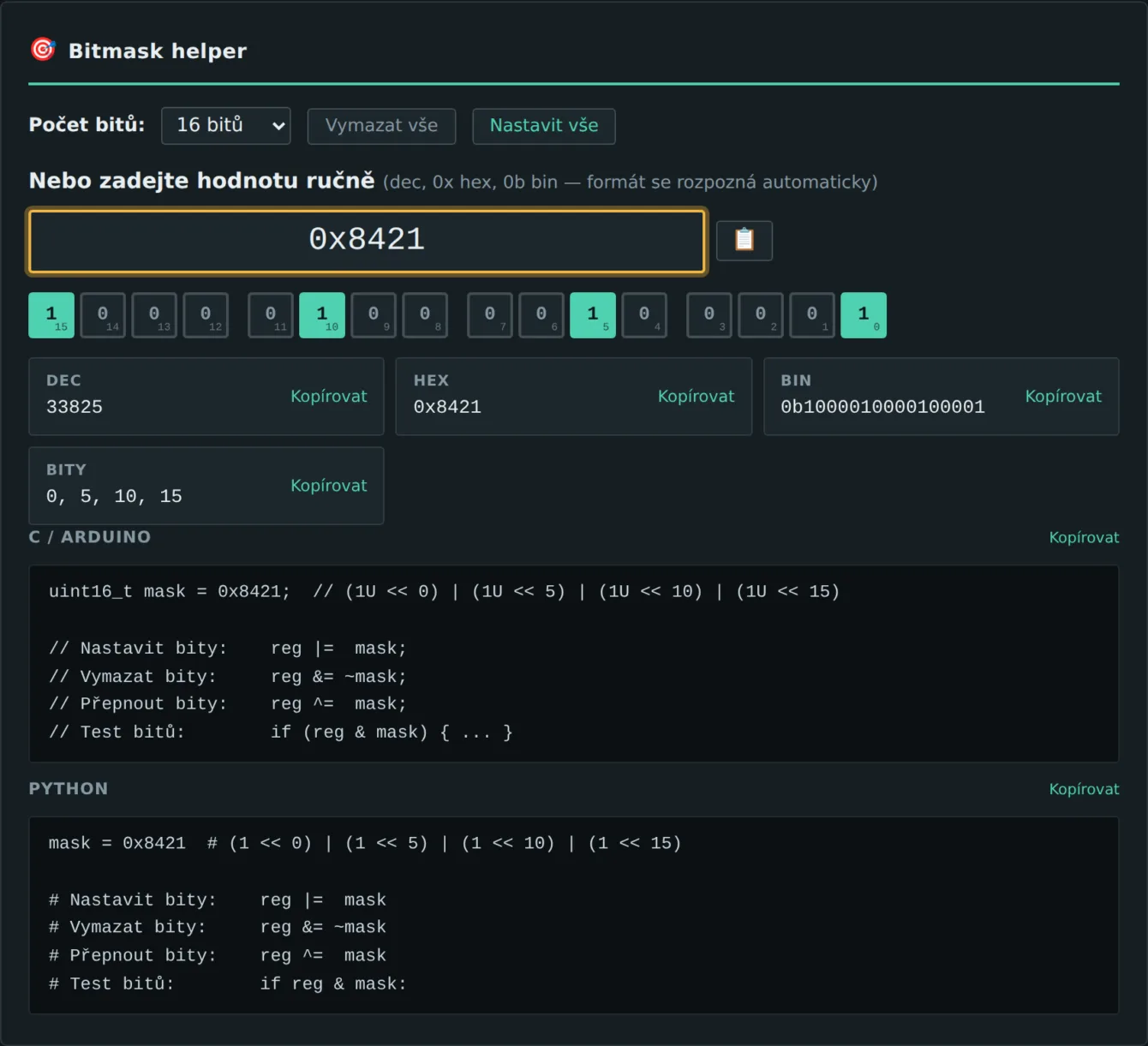Focus the value input field showing 0x8421

pos(367,241)
